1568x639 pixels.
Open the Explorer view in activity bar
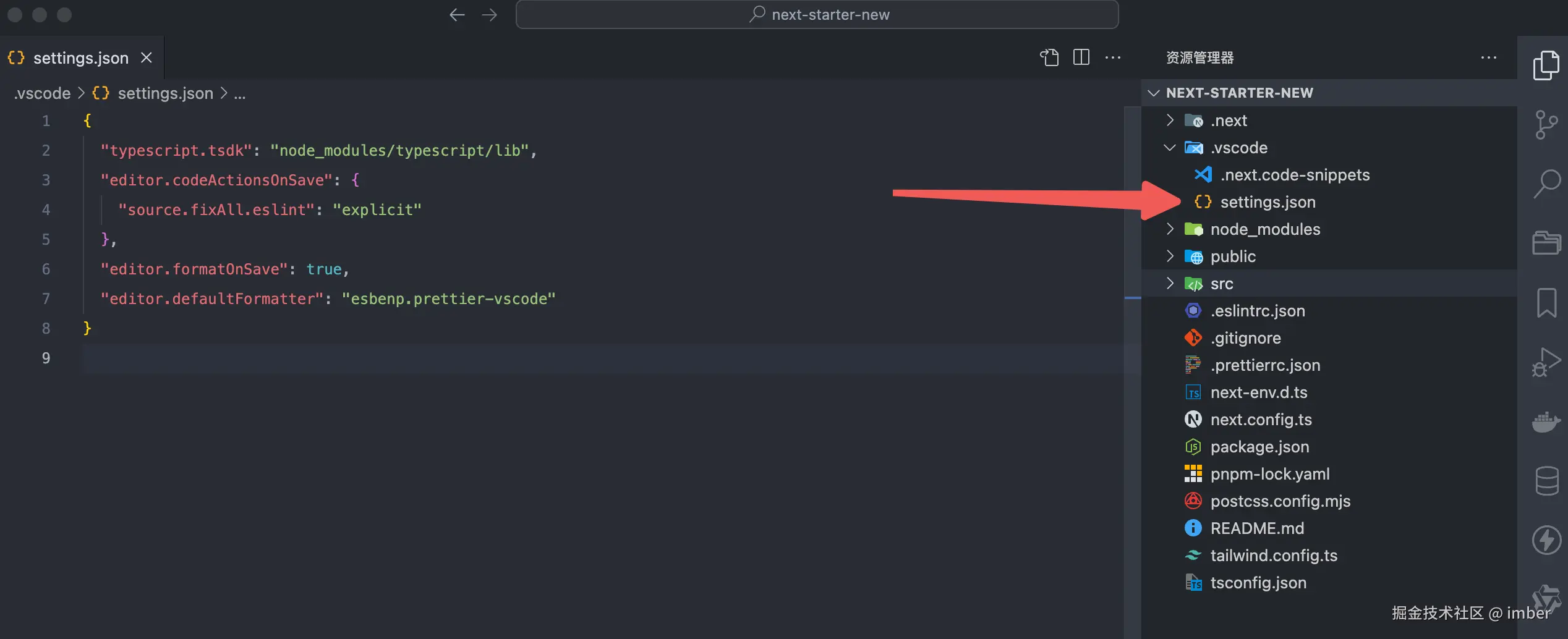pos(1546,66)
